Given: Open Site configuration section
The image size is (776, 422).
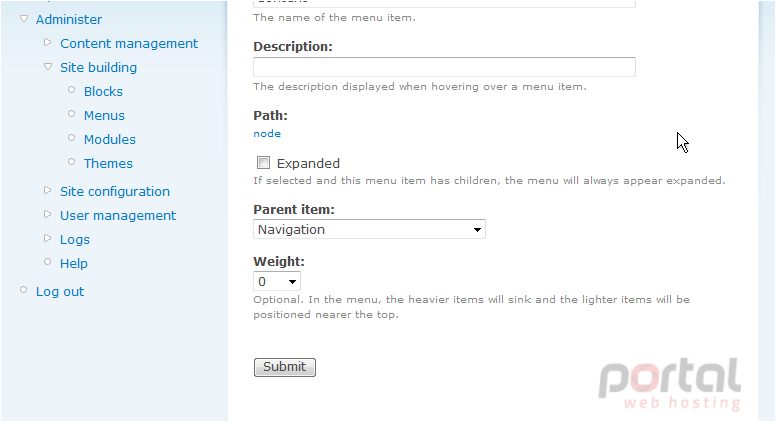Looking at the screenshot, I should coord(115,191).
